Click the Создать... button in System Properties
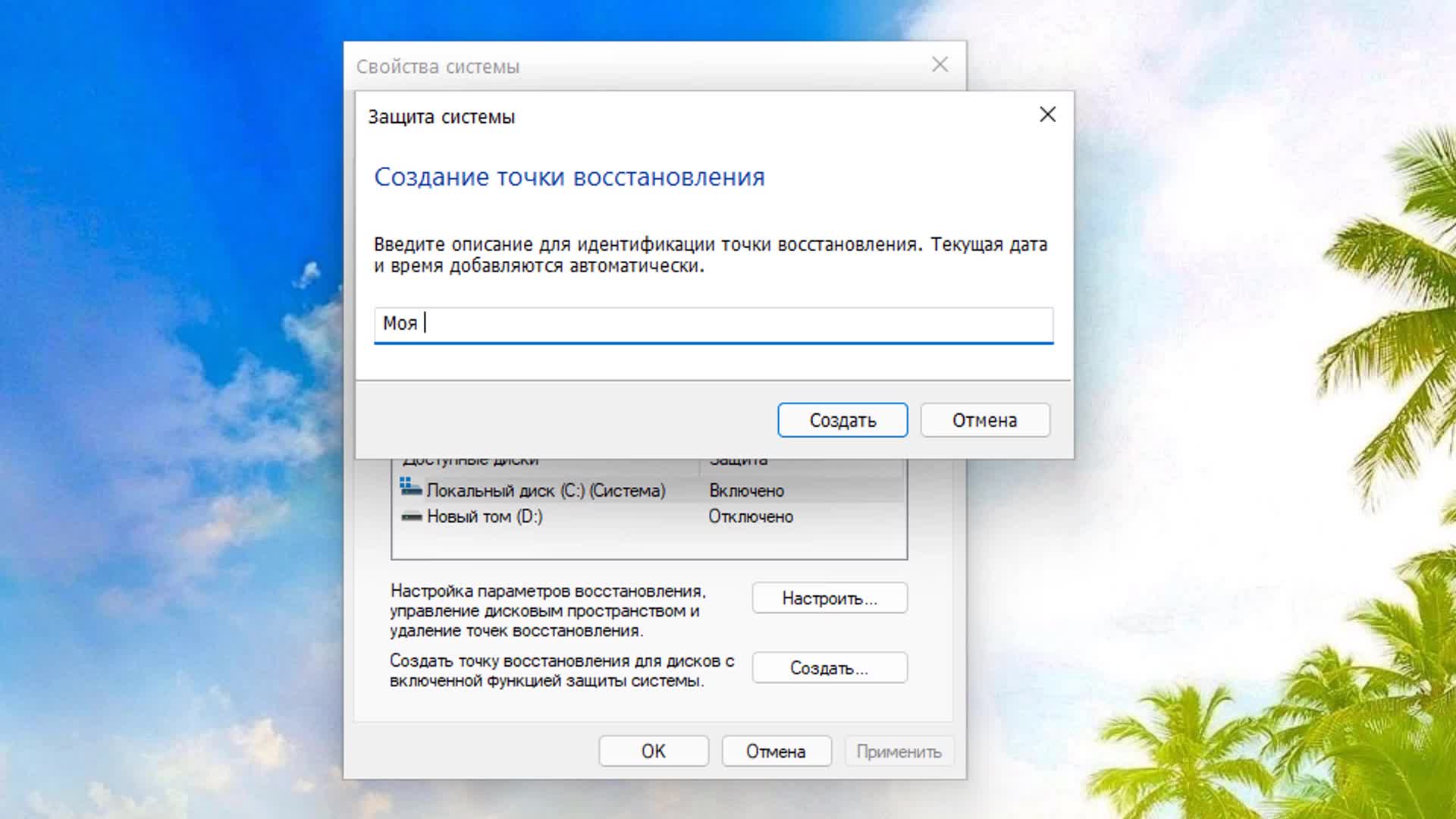This screenshot has height=819, width=1456. coord(829,668)
